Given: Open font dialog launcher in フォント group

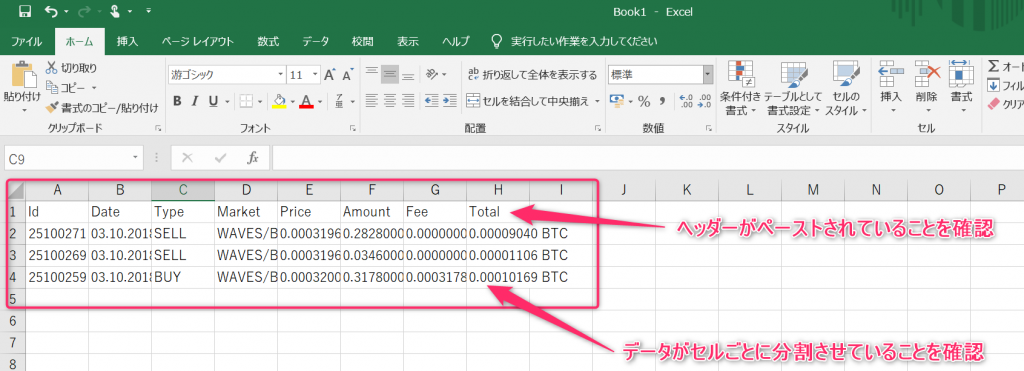Looking at the screenshot, I should coord(352,129).
